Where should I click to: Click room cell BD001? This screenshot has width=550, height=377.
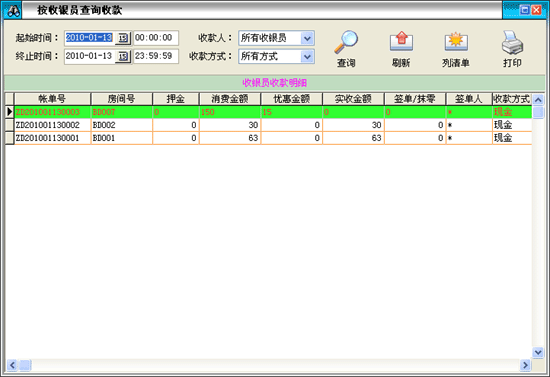121,138
